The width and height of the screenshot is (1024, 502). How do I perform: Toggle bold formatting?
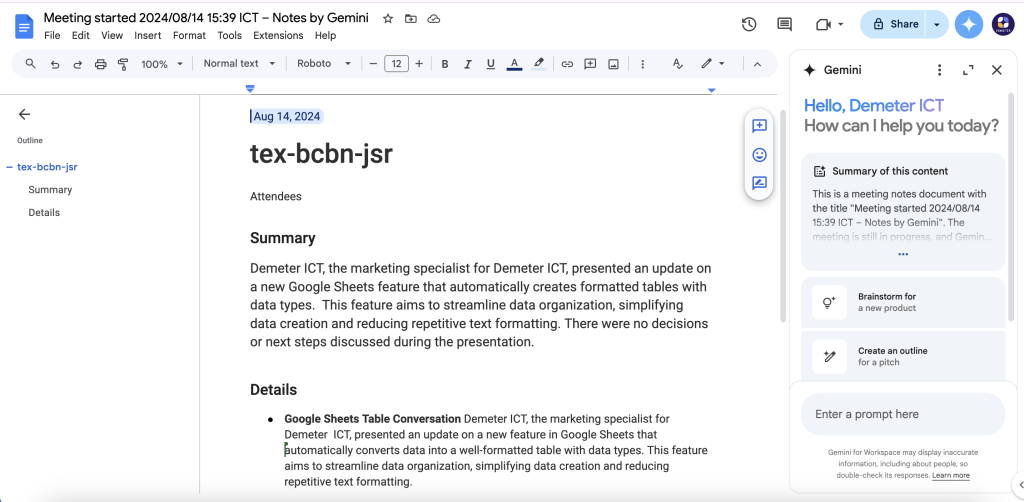click(445, 64)
